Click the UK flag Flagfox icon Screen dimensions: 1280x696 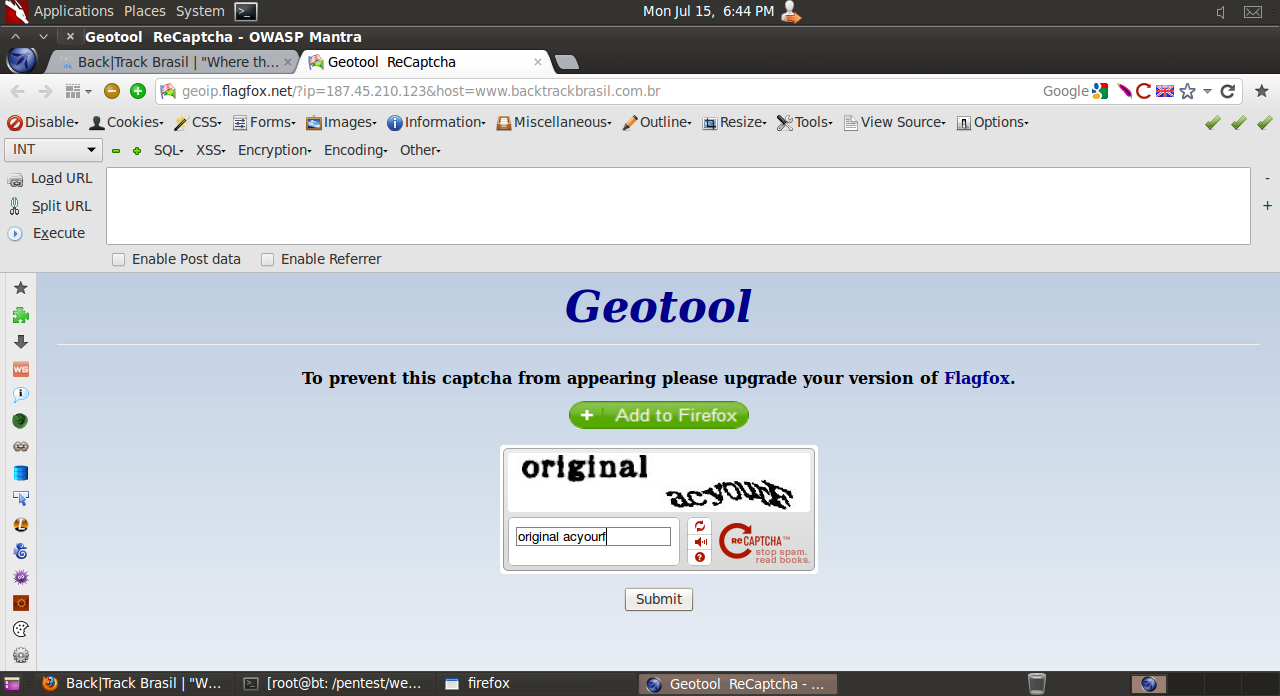[x=1165, y=91]
